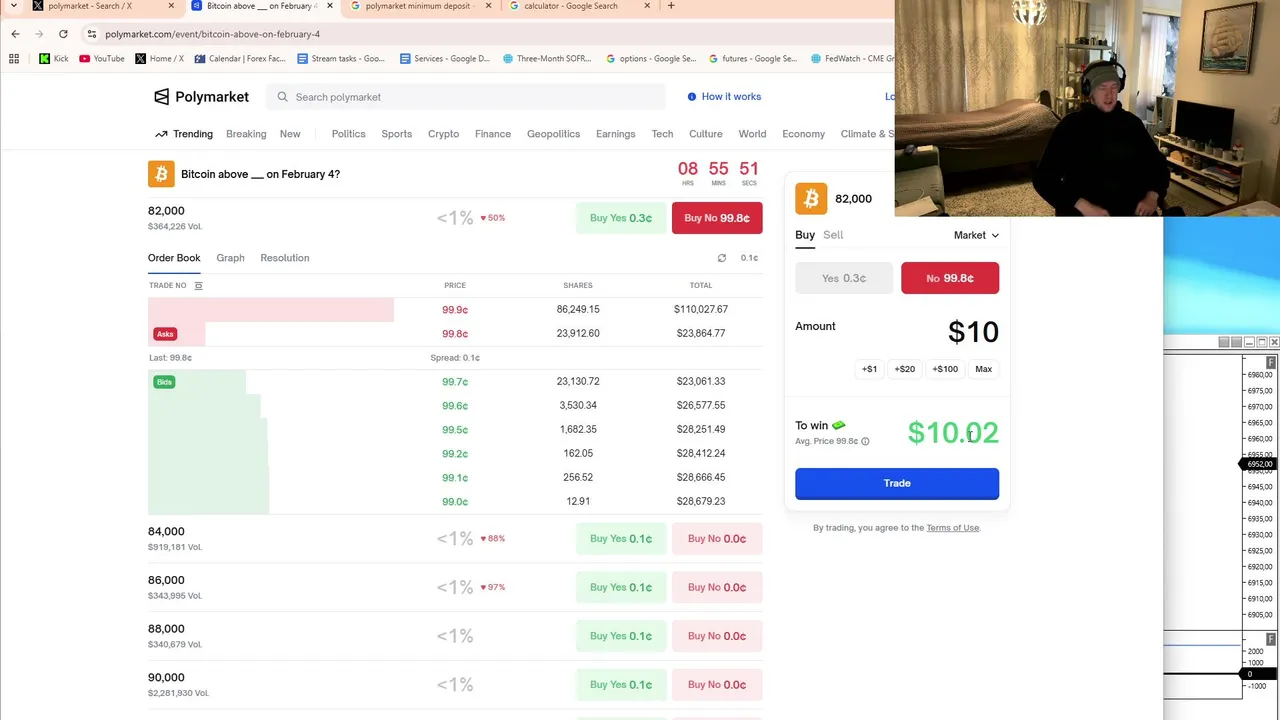The width and height of the screenshot is (1280, 720).
Task: Click the Trending arrow icon
Action: pos(161,134)
